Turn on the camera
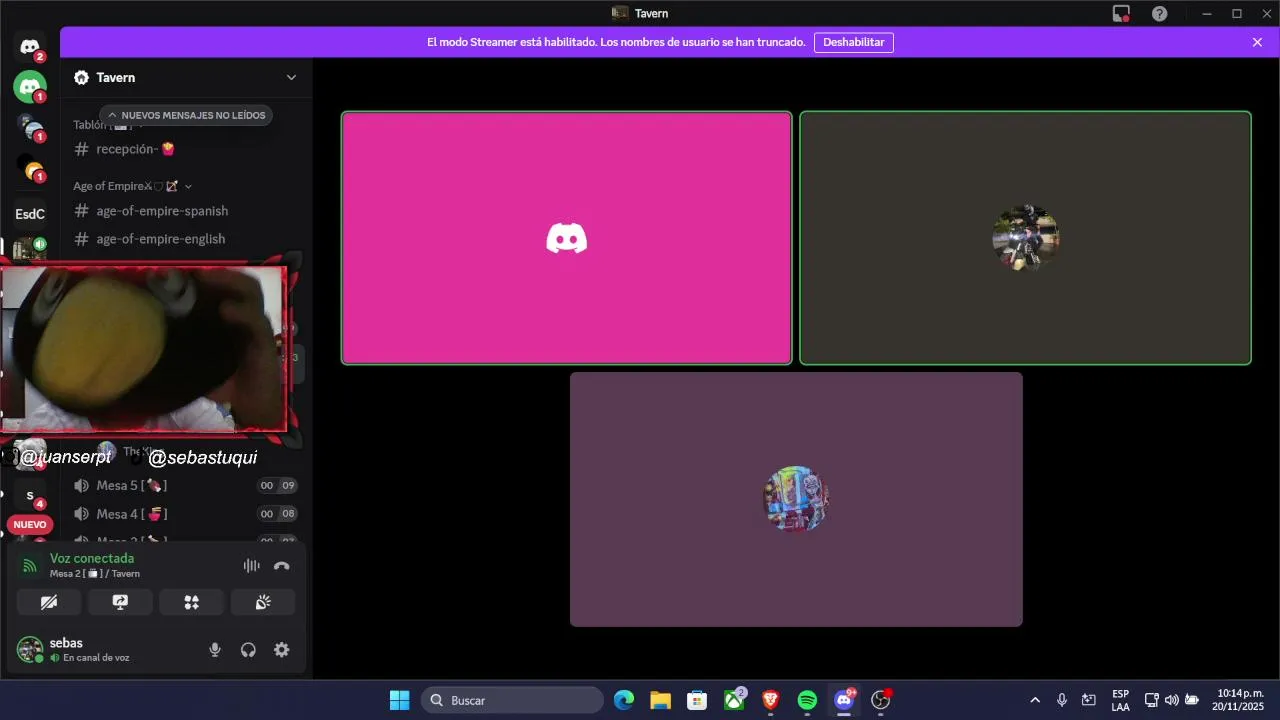The width and height of the screenshot is (1280, 720). (49, 602)
